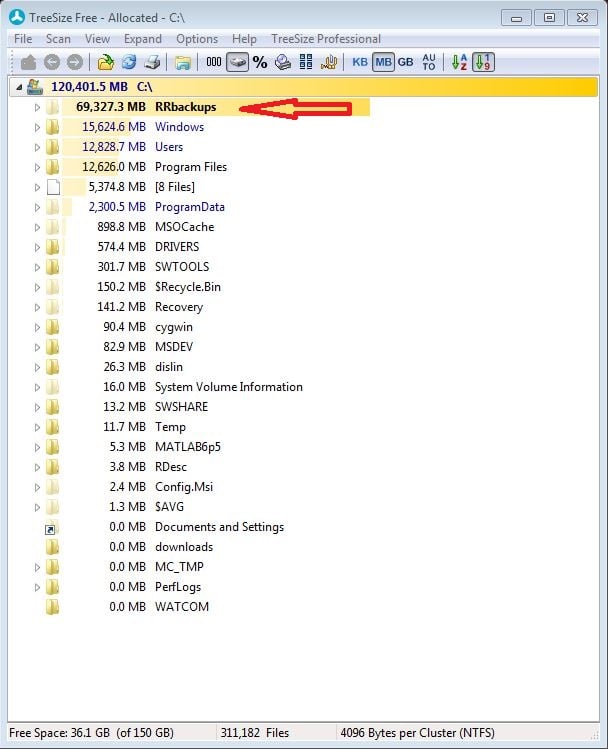Click the C:\ drive icon in root row
This screenshot has width=608, height=749.
tap(35, 86)
